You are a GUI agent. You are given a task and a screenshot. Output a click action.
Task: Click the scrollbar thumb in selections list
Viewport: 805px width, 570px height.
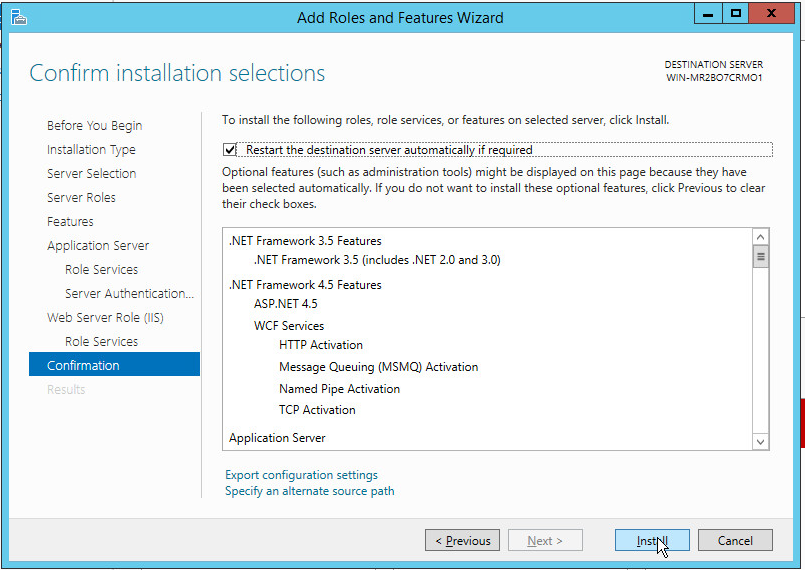coord(760,257)
